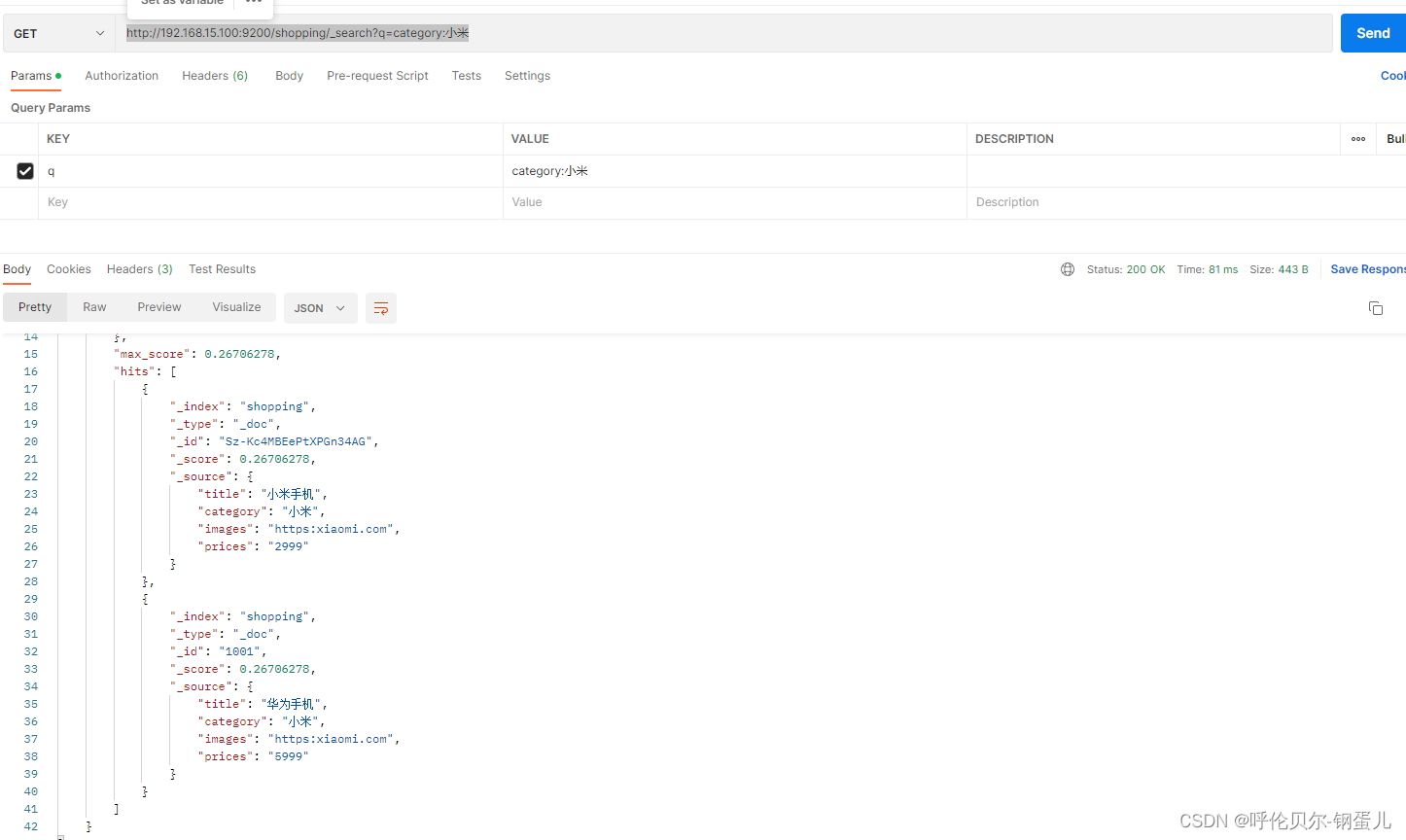Click the title "华为手机" line

coord(263,704)
